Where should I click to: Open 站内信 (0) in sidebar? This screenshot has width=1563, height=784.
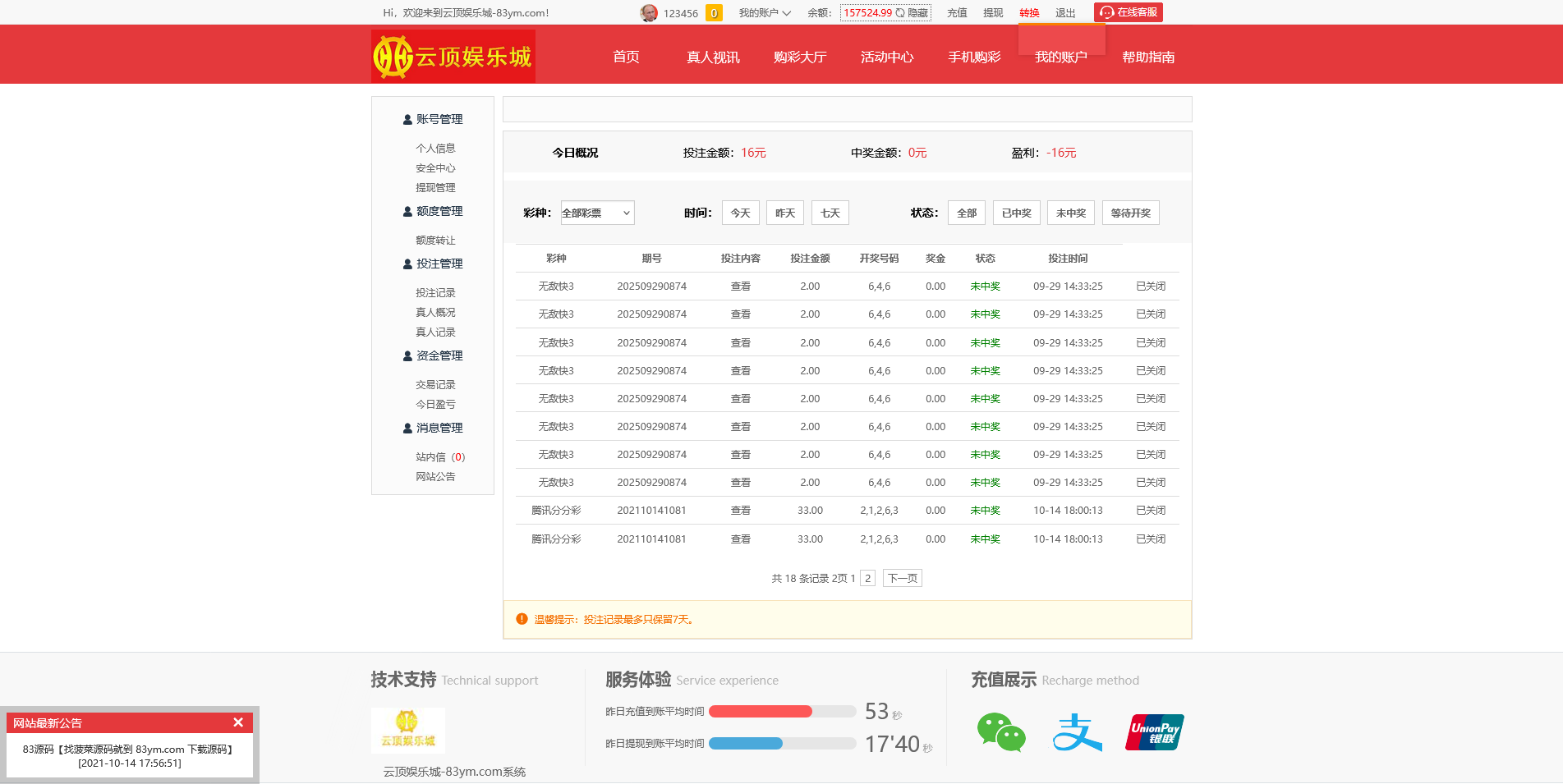[440, 457]
